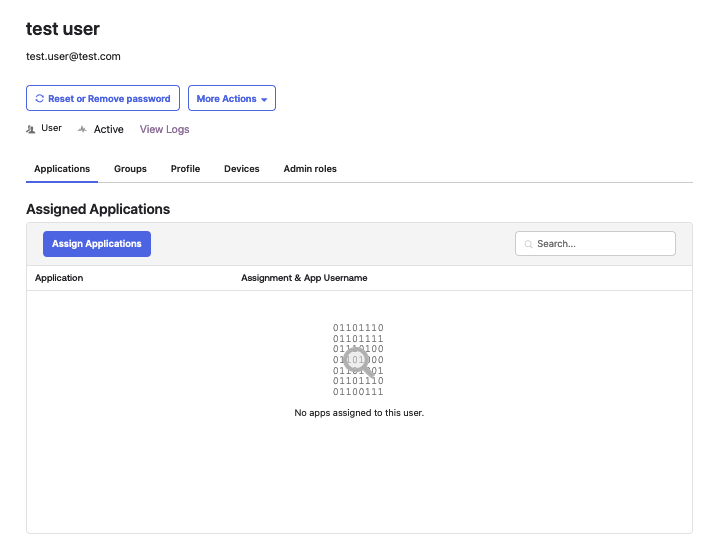Click the 'No apps assigned to this user' message
The height and width of the screenshot is (542, 704).
[359, 413]
